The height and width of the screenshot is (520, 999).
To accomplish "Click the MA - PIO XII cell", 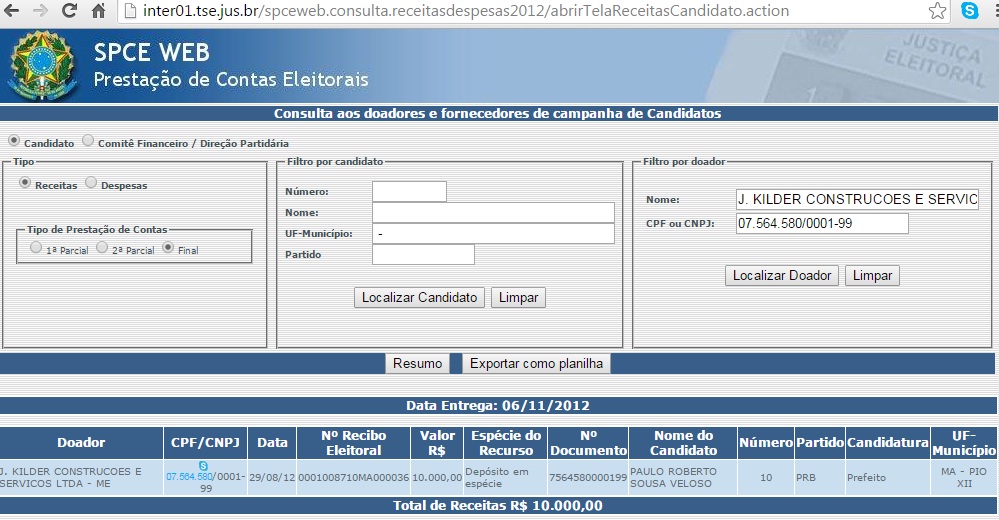I will [x=964, y=477].
